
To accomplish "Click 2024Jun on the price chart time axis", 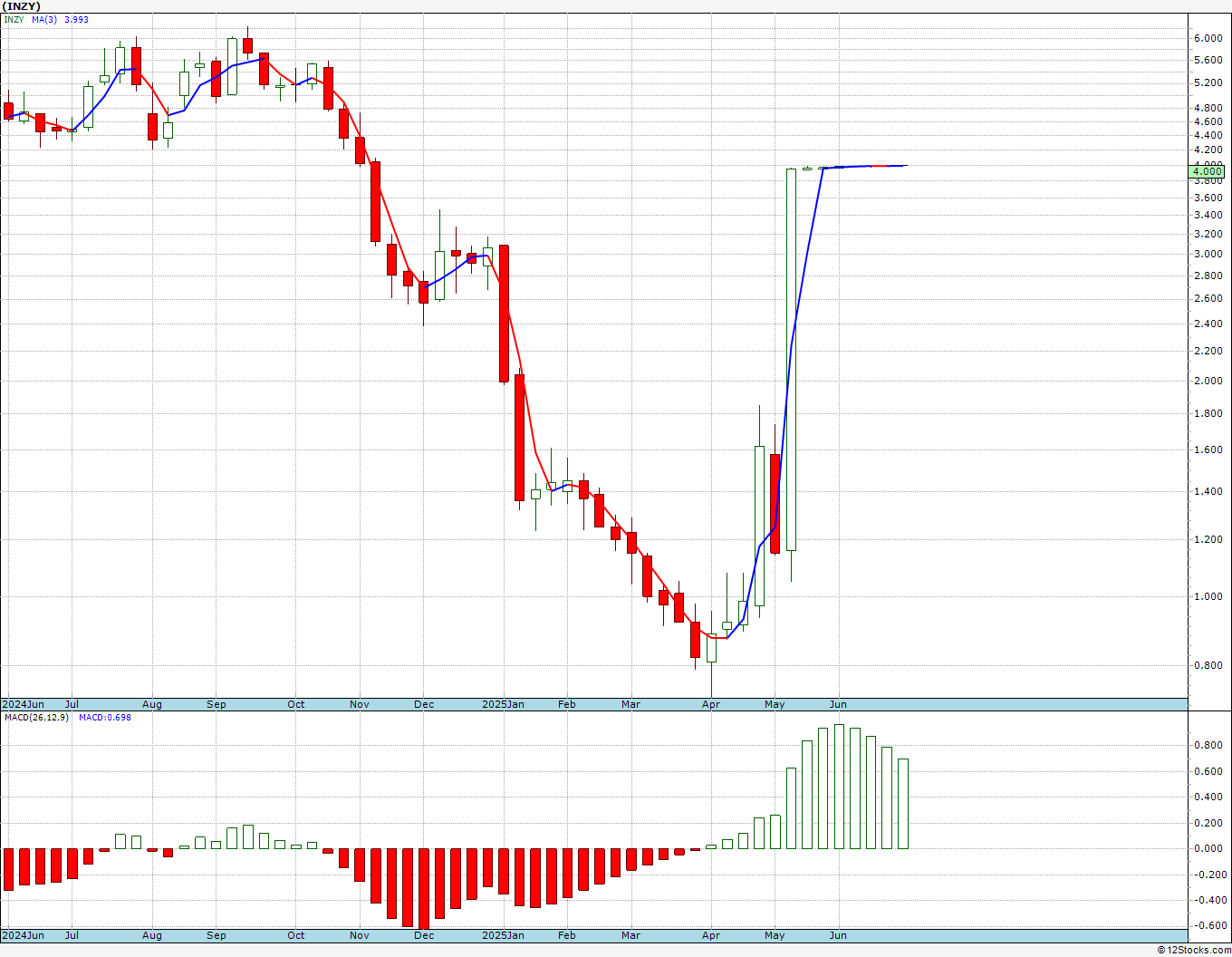I will tap(23, 704).
